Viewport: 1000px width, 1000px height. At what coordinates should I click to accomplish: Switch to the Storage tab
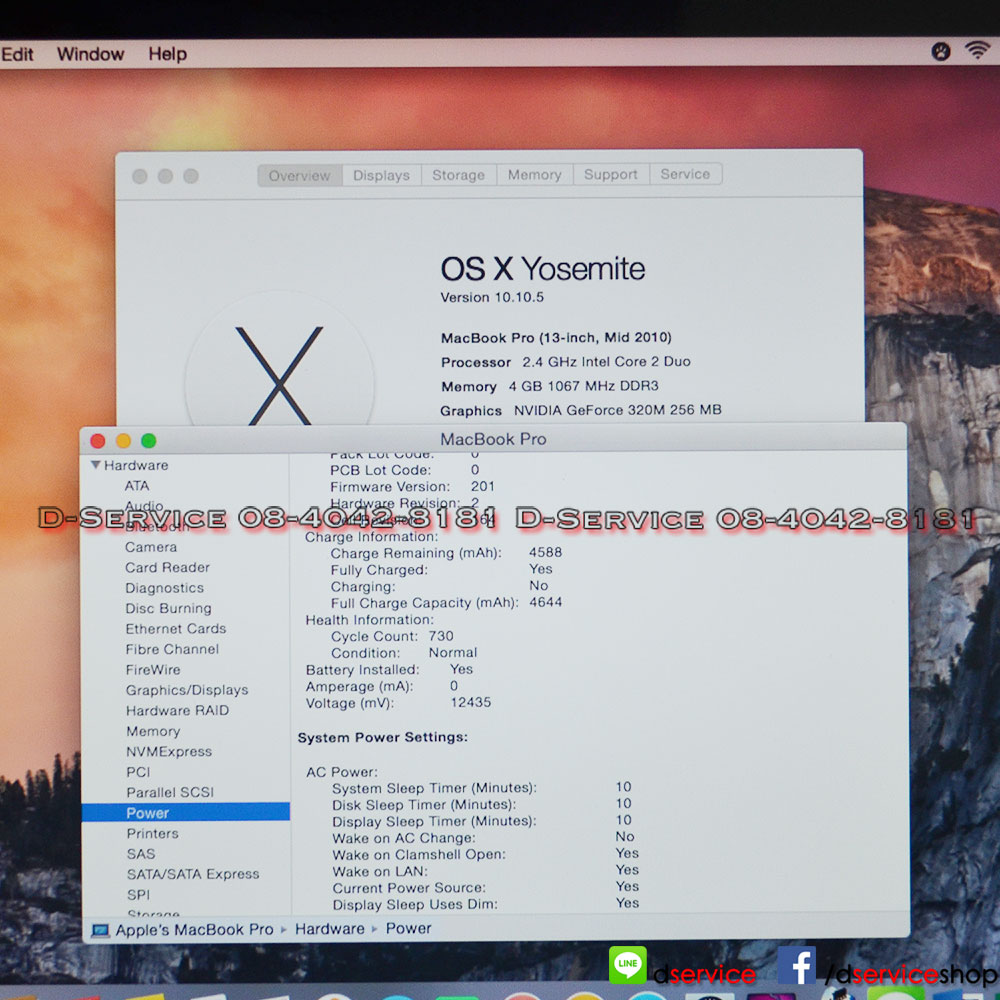click(459, 175)
